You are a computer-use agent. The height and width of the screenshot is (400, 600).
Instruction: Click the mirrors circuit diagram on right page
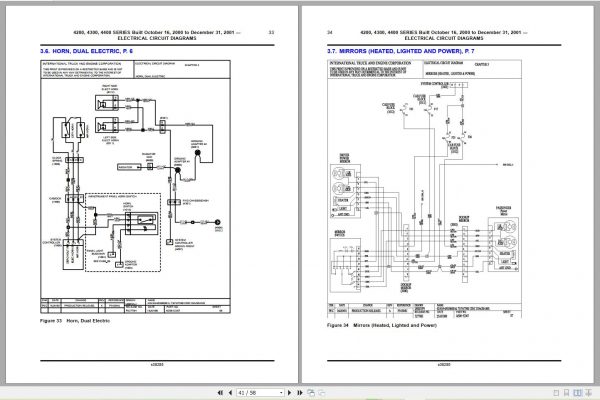click(424, 189)
